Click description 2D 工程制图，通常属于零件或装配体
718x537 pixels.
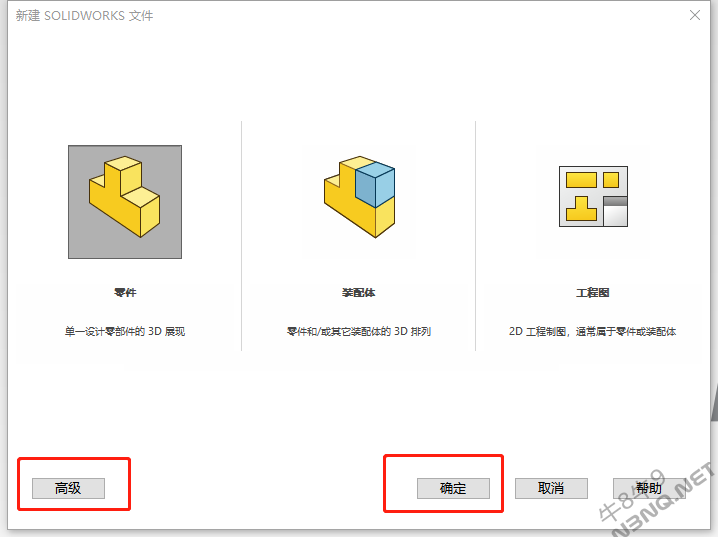(593, 331)
